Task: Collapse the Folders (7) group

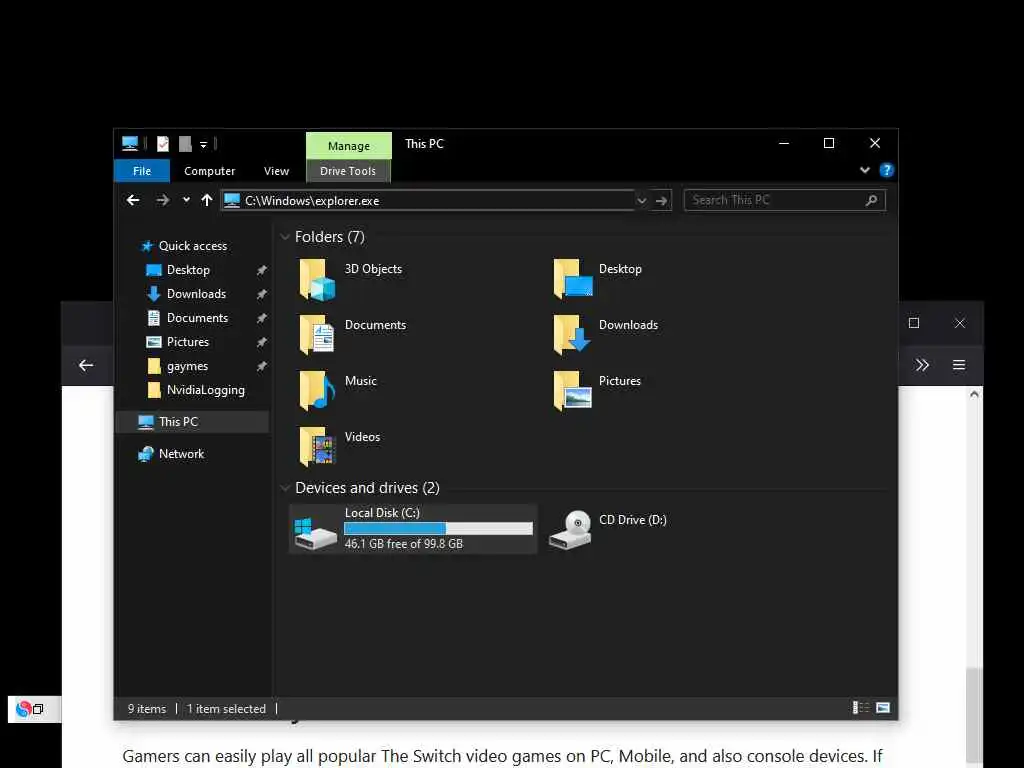Action: pos(285,237)
